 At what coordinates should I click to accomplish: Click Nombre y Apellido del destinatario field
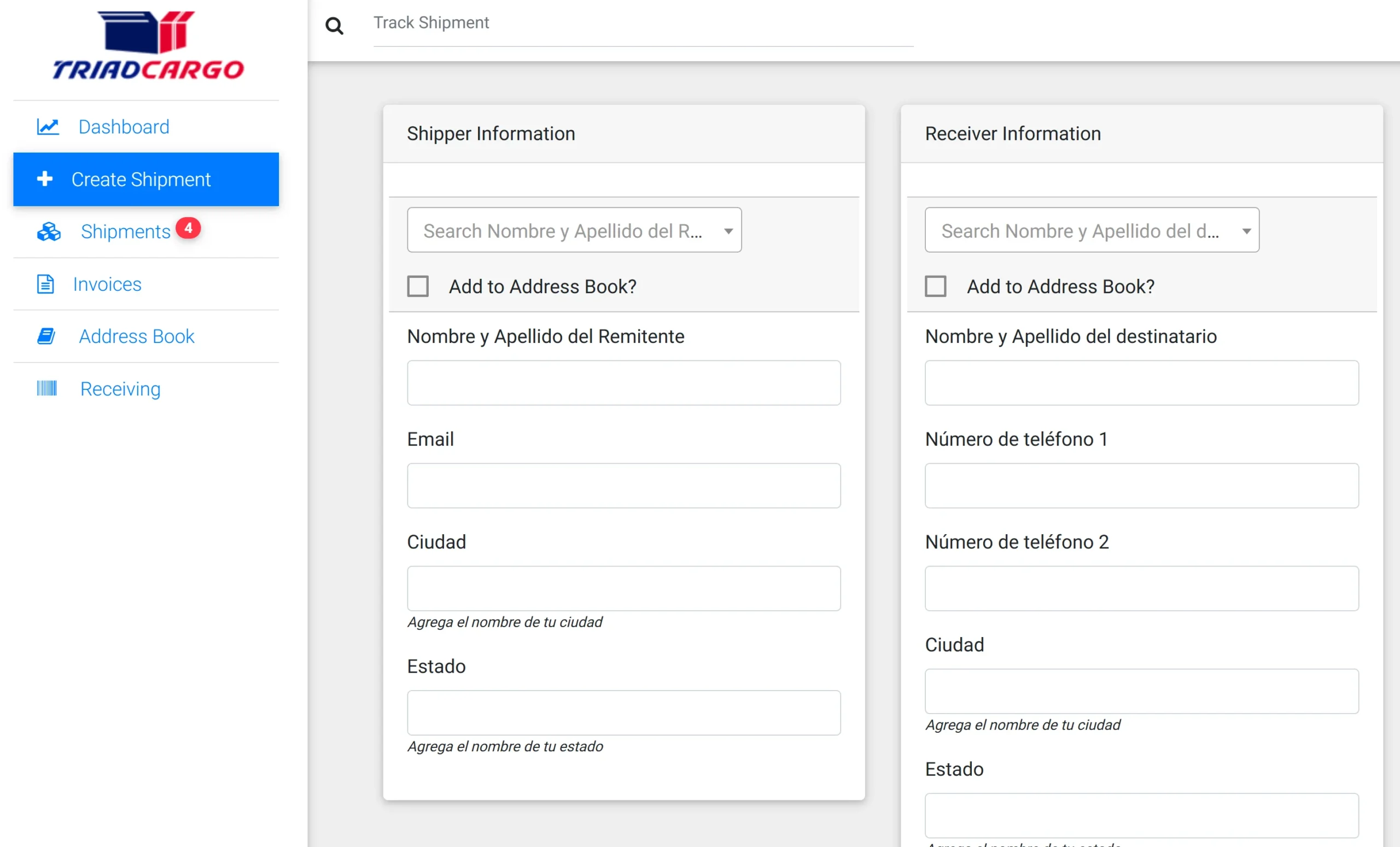[x=1141, y=383]
